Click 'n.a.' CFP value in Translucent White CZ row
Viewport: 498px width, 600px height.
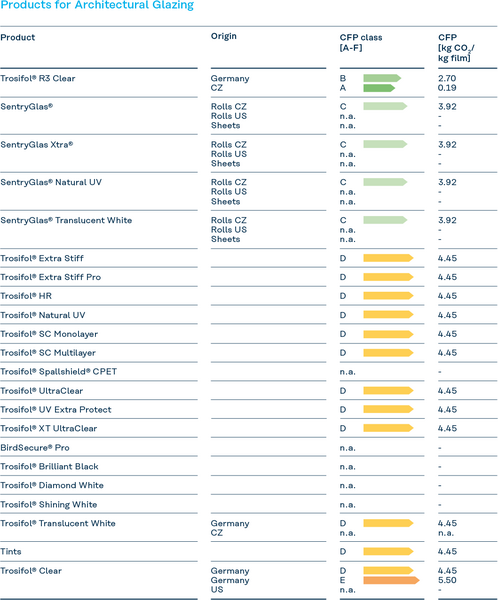click(x=446, y=533)
